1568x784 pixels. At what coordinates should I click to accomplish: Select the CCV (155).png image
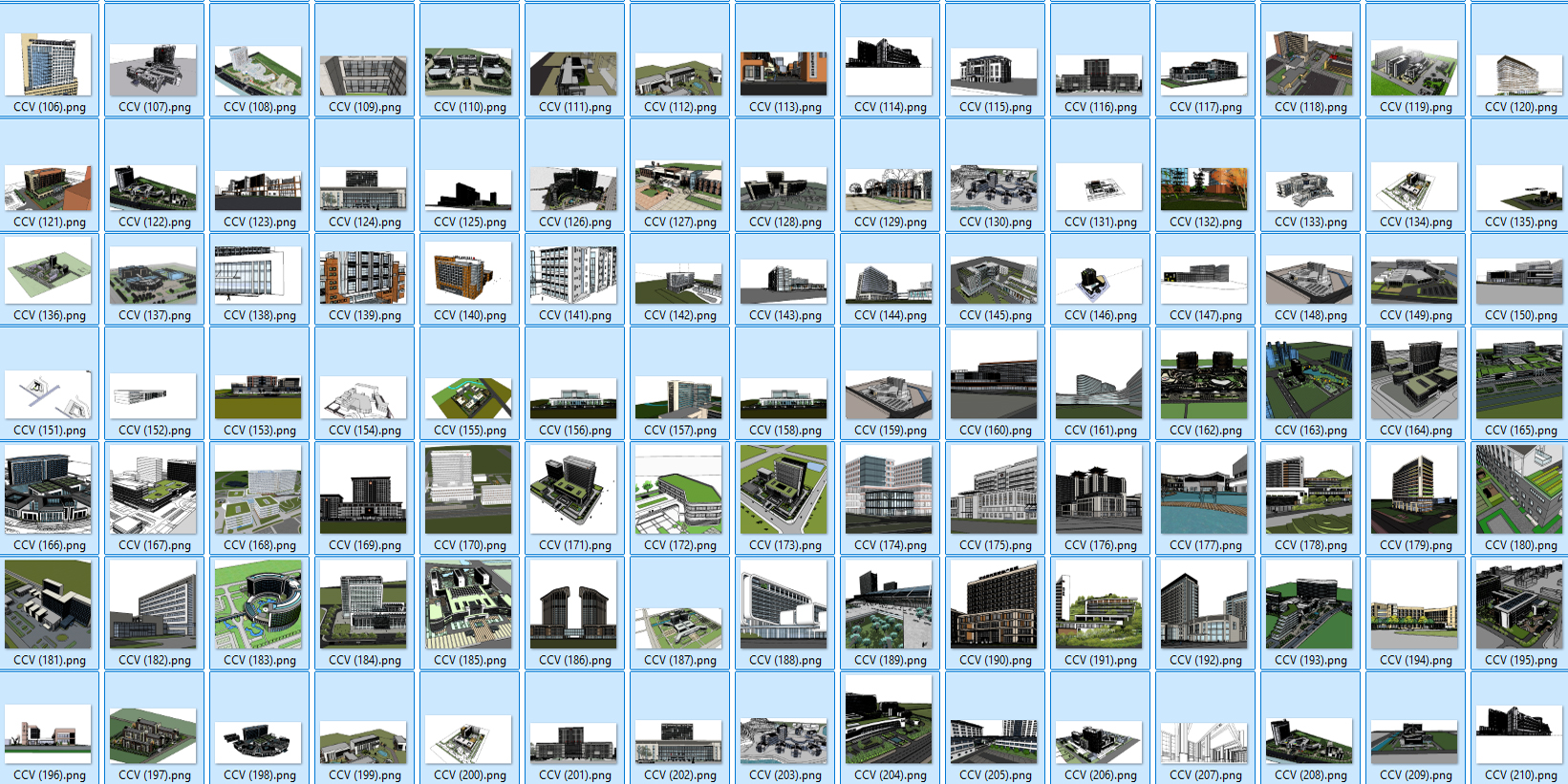[x=468, y=397]
